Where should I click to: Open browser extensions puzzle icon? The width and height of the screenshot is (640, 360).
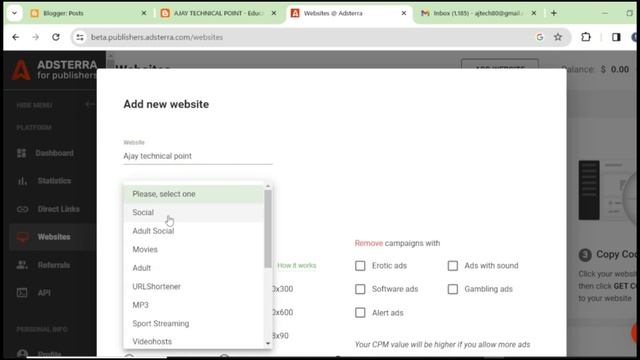[x=586, y=37]
